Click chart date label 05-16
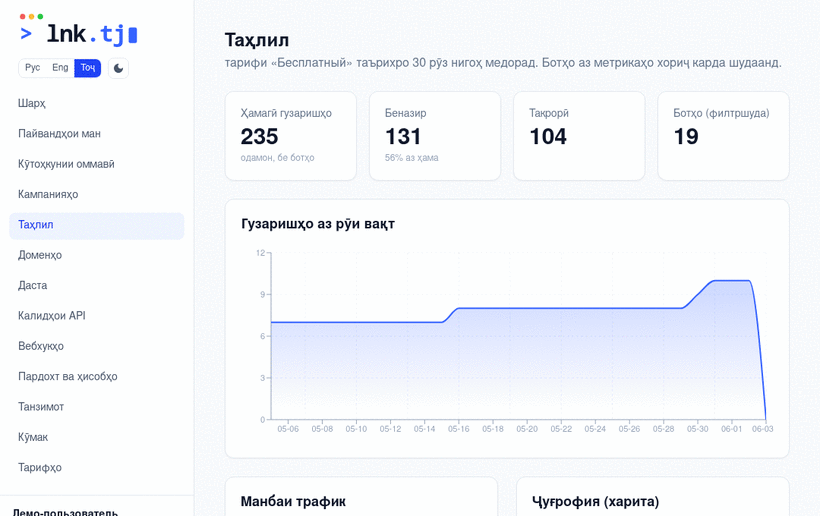Viewport: 820px width, 516px height. point(459,429)
